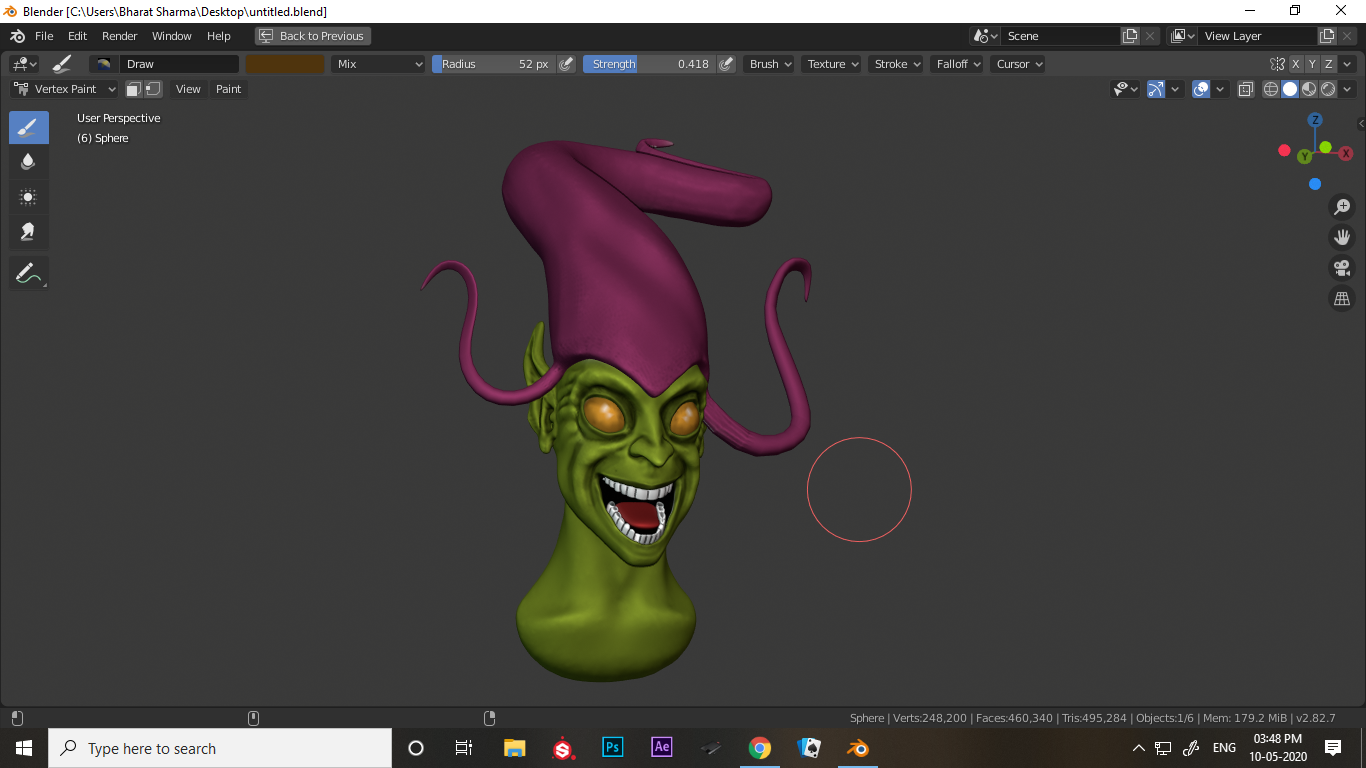Activate the camera view icon
1366x768 pixels.
point(1342,268)
